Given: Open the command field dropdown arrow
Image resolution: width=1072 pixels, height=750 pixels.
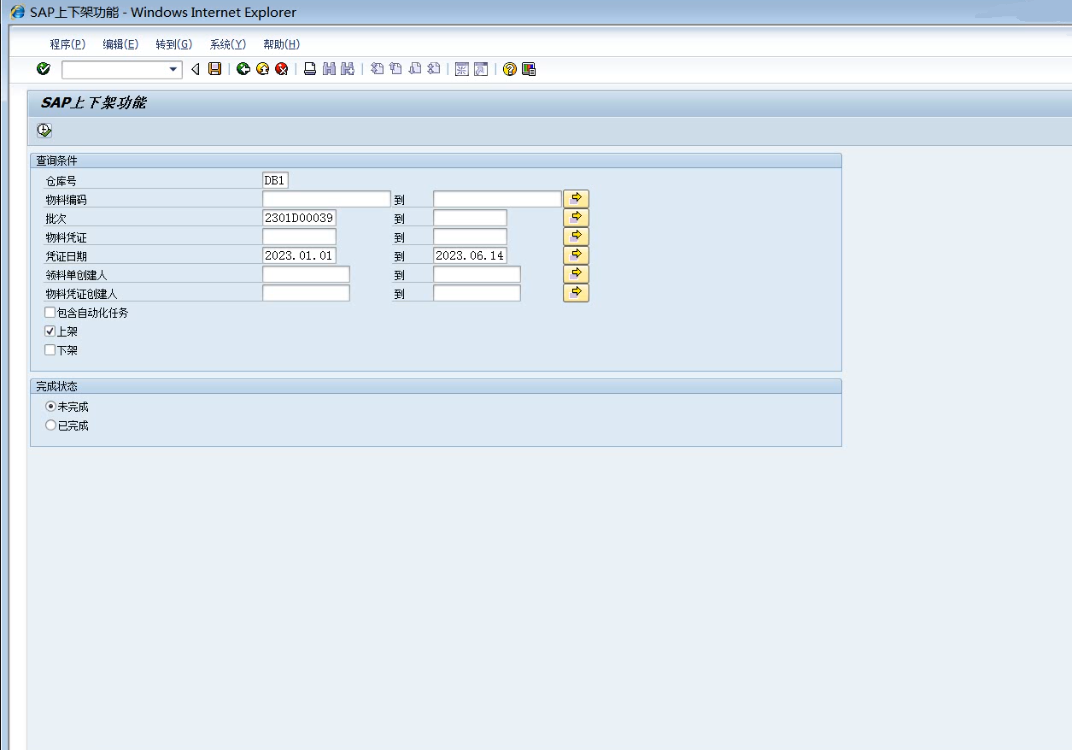Looking at the screenshot, I should coord(174,69).
